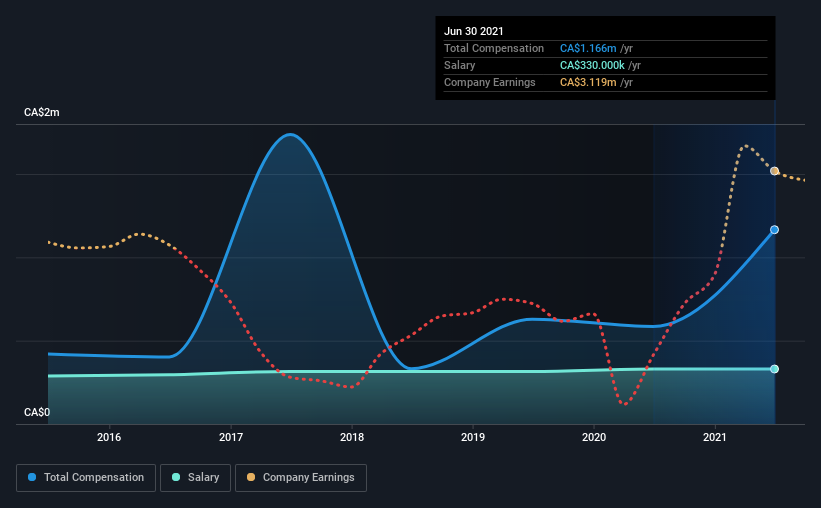Viewport: 821px width, 508px height.
Task: Select the 2020 x-axis label
Action: pyautogui.click(x=594, y=437)
